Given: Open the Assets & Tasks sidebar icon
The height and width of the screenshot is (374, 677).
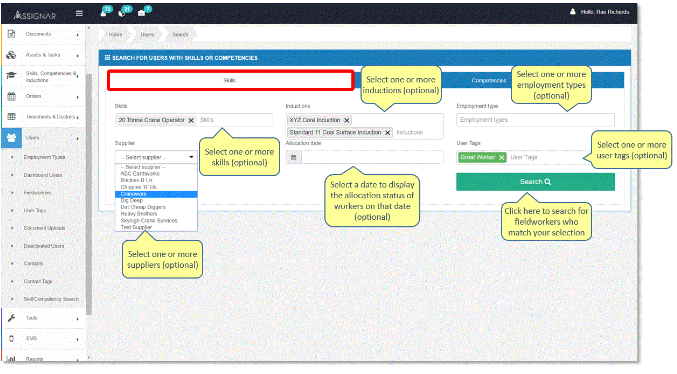Looking at the screenshot, I should coord(12,55).
